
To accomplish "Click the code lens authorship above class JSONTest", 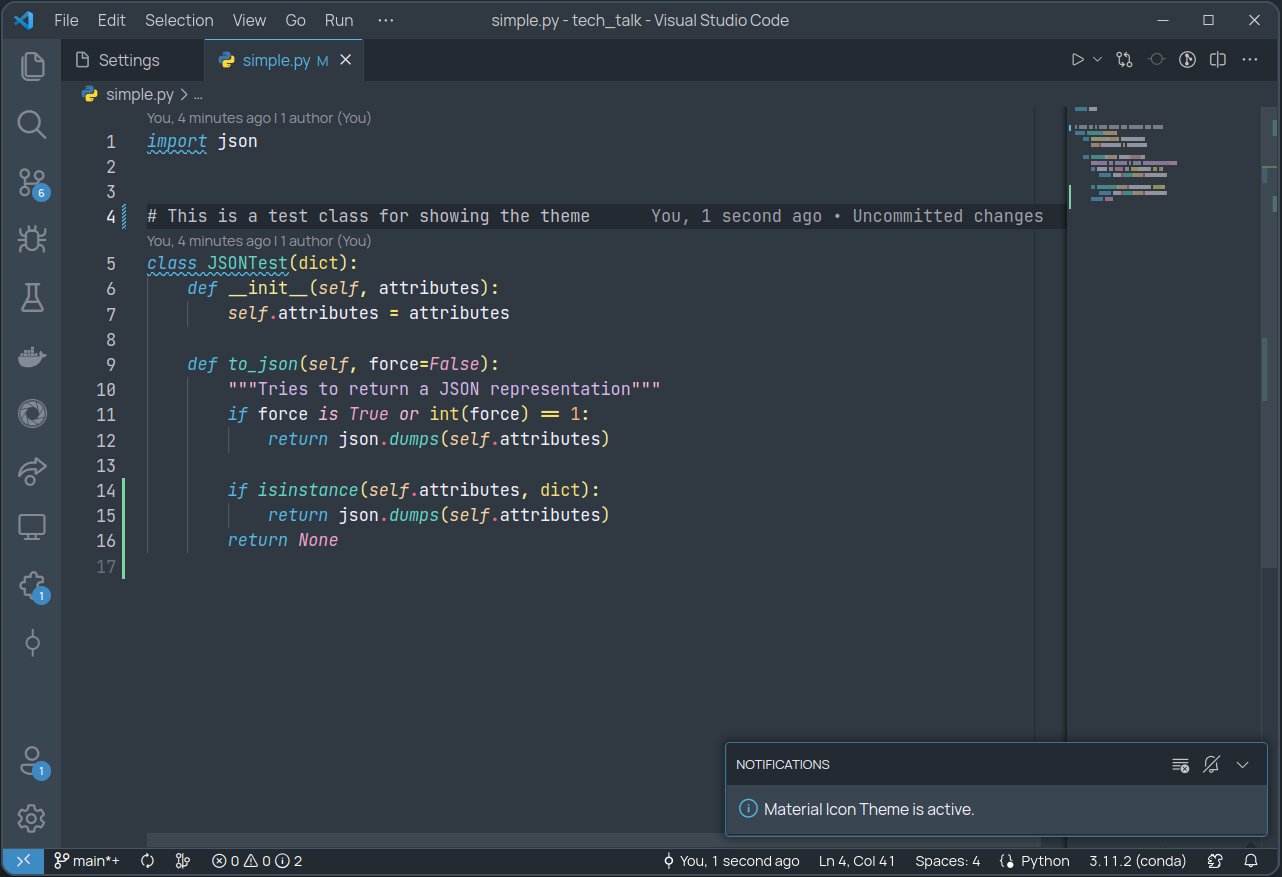I will coord(259,241).
